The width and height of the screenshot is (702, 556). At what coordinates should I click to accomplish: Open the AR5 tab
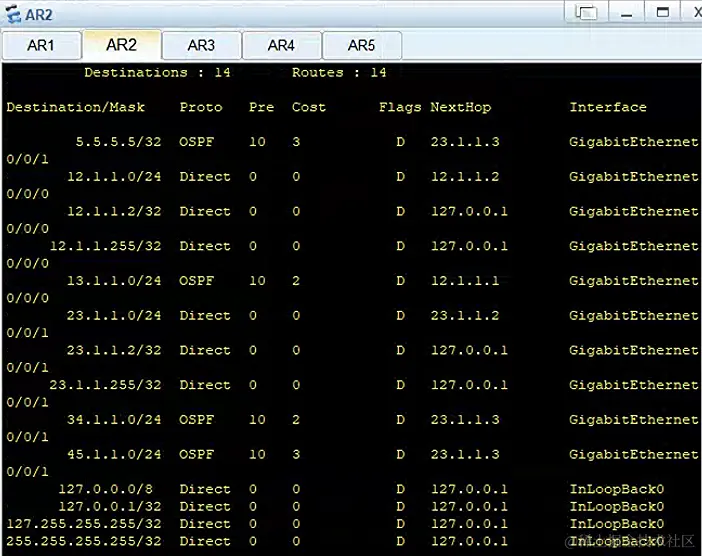(x=362, y=45)
